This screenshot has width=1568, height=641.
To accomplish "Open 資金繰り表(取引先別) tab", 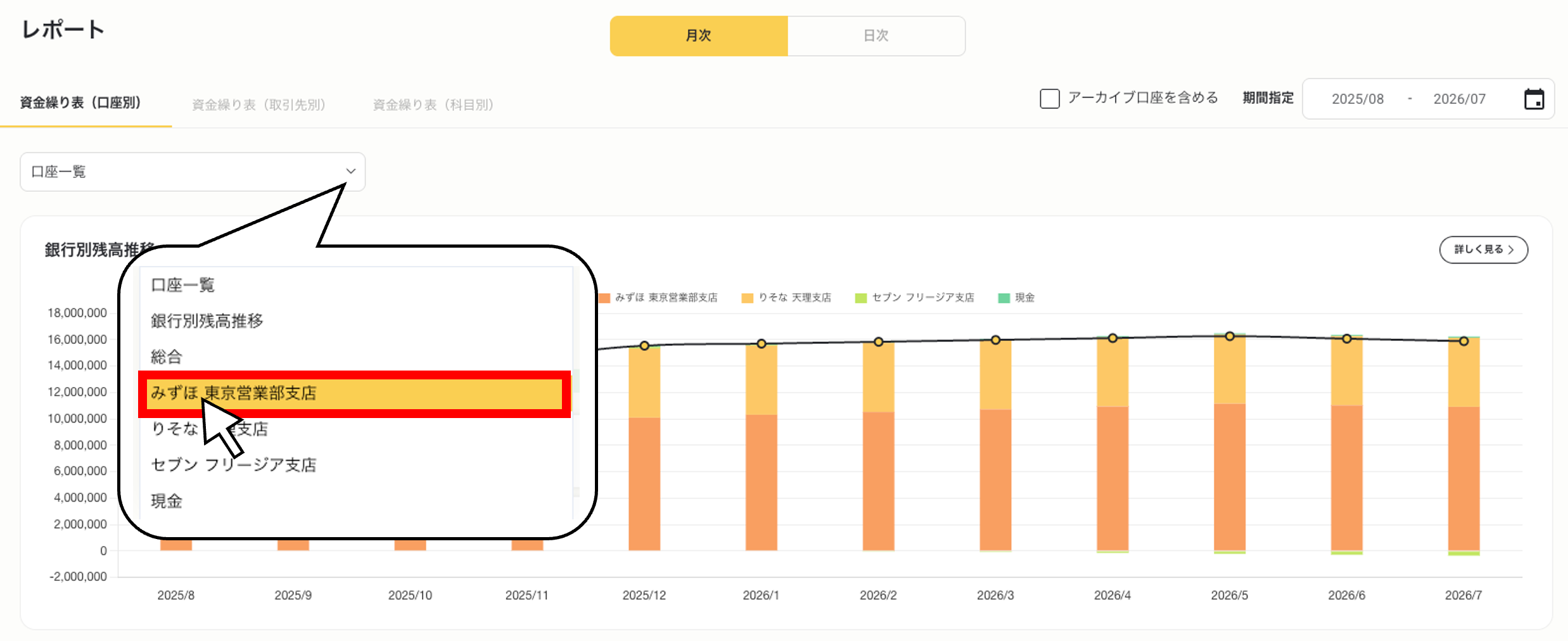I will point(258,105).
